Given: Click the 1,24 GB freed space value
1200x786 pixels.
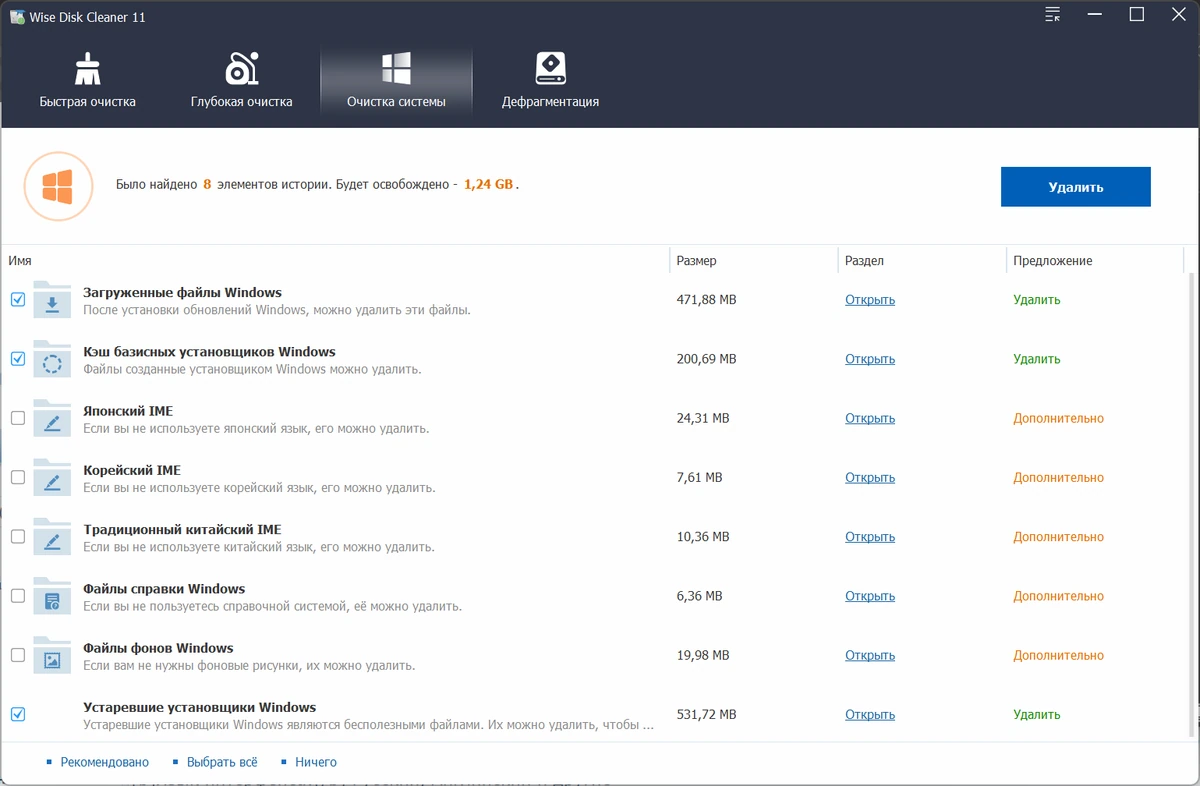Looking at the screenshot, I should click(x=489, y=185).
